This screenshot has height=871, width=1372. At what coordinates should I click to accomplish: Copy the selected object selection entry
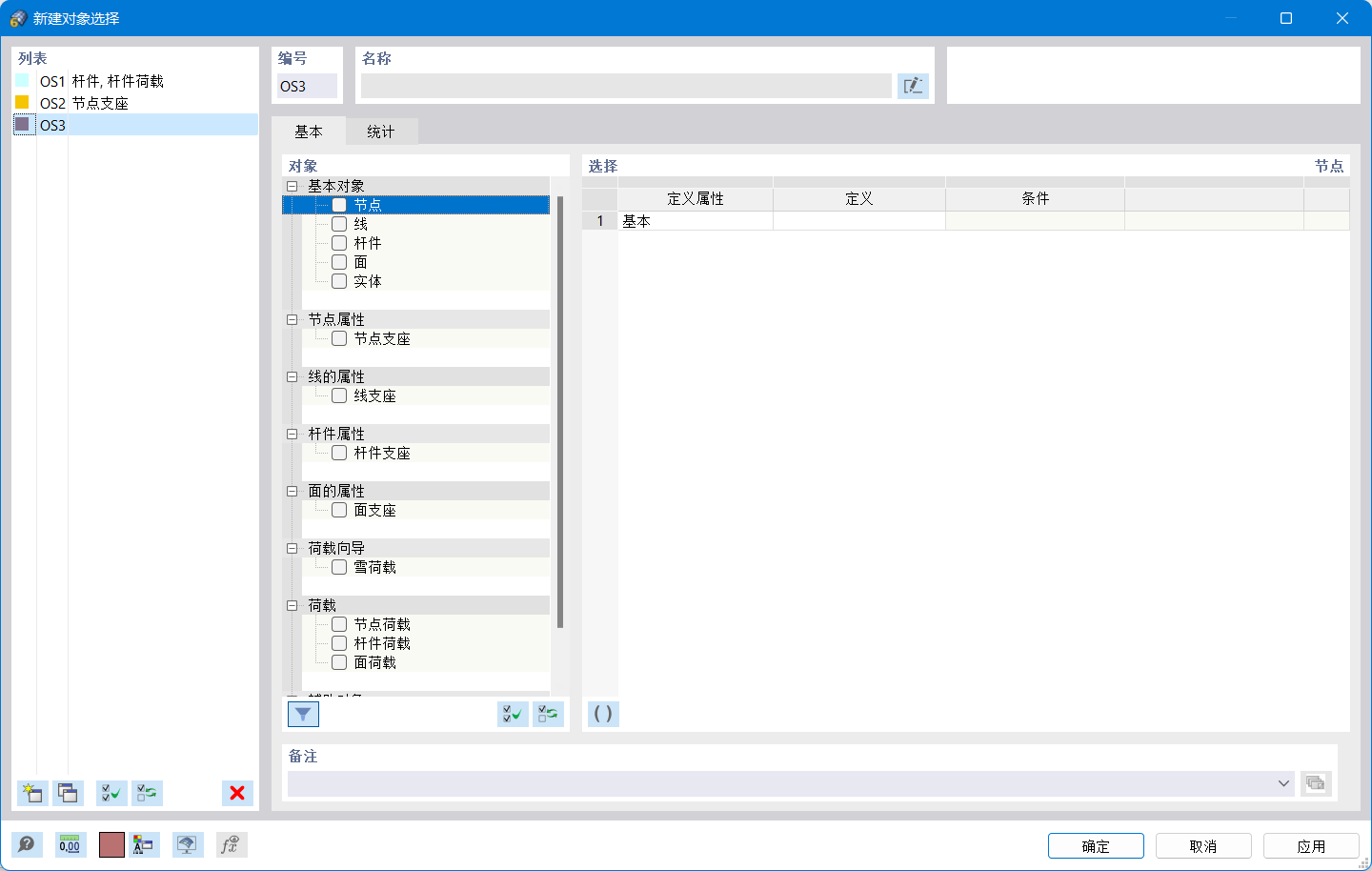[x=68, y=793]
